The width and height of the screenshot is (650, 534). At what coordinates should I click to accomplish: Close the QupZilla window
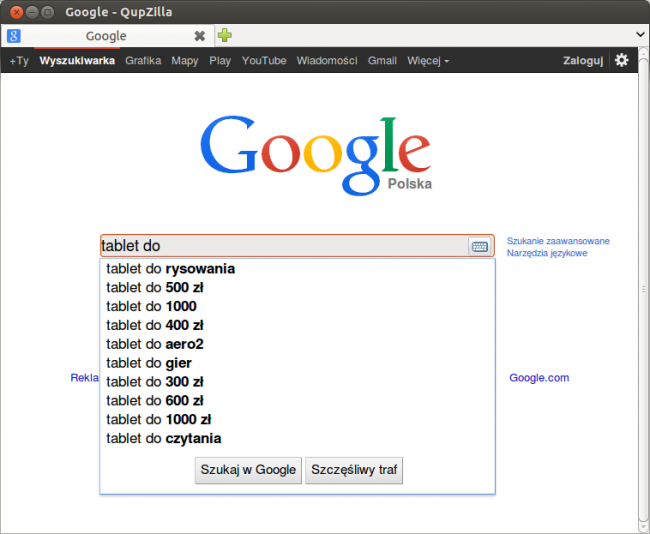coord(16,12)
